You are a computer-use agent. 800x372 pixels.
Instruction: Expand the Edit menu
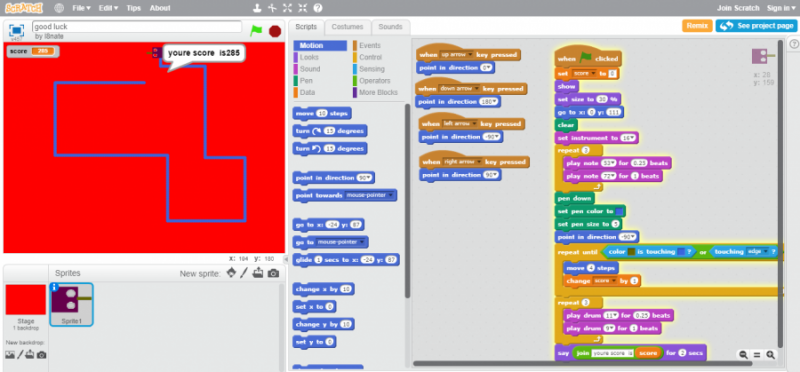pos(108,8)
